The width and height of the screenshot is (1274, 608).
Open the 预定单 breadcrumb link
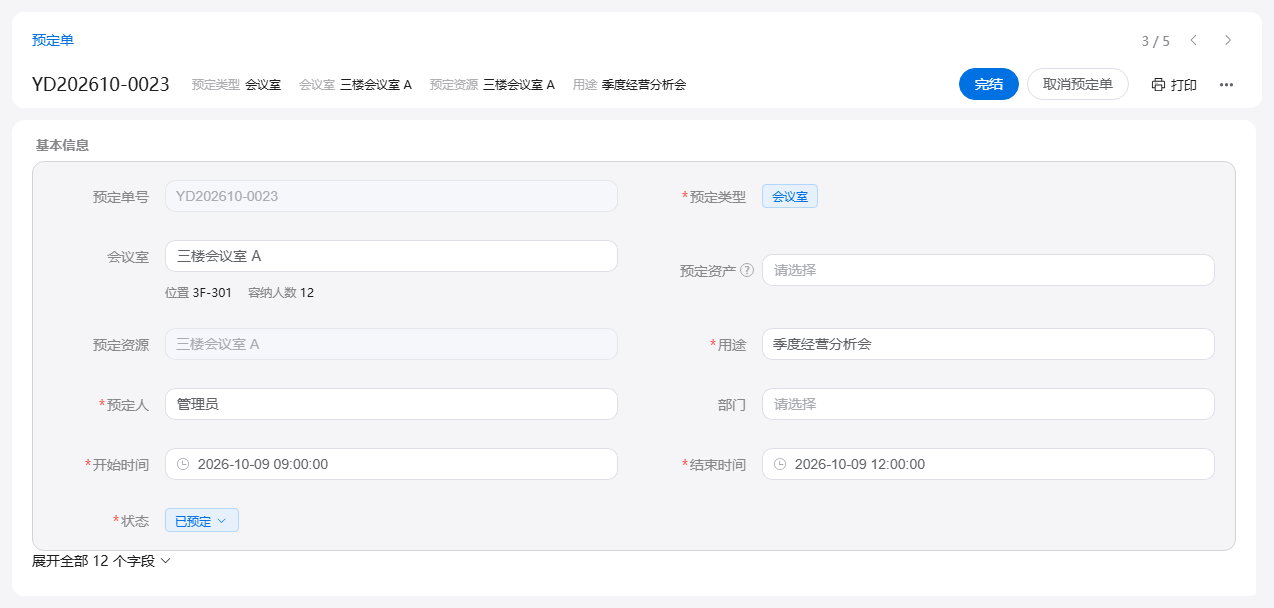[x=53, y=40]
